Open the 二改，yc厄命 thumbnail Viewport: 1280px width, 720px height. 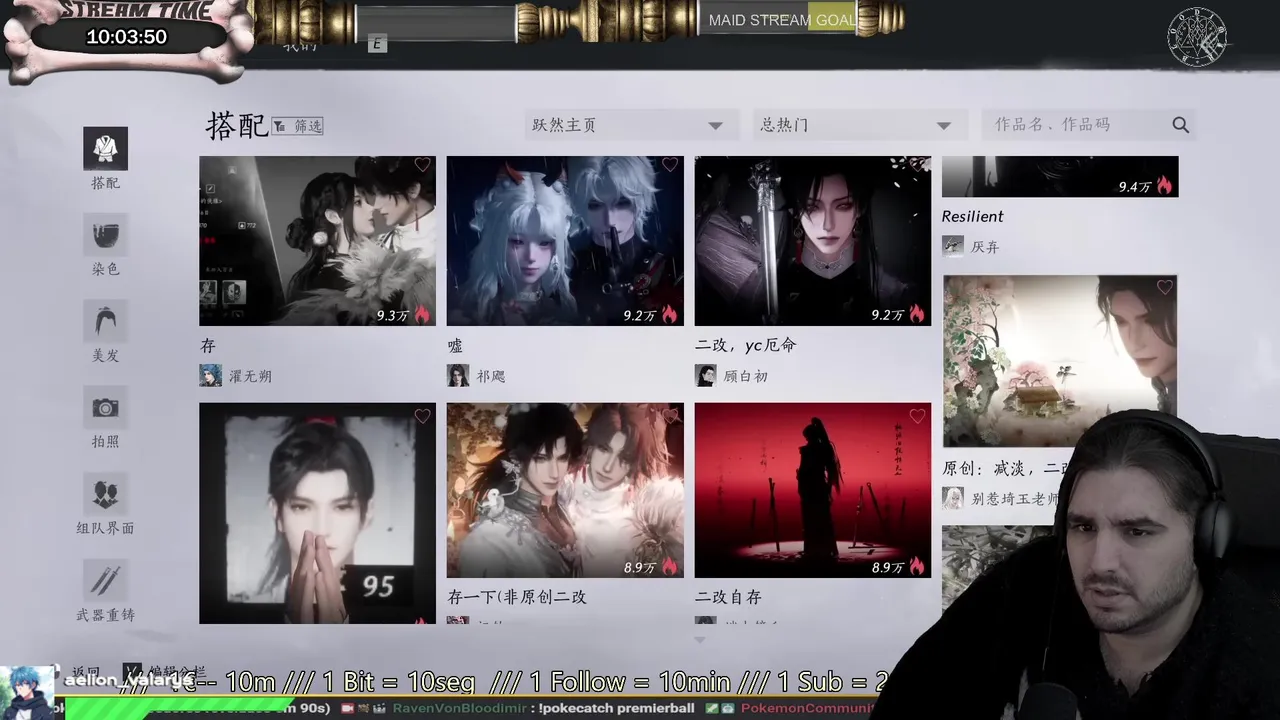pyautogui.click(x=813, y=241)
